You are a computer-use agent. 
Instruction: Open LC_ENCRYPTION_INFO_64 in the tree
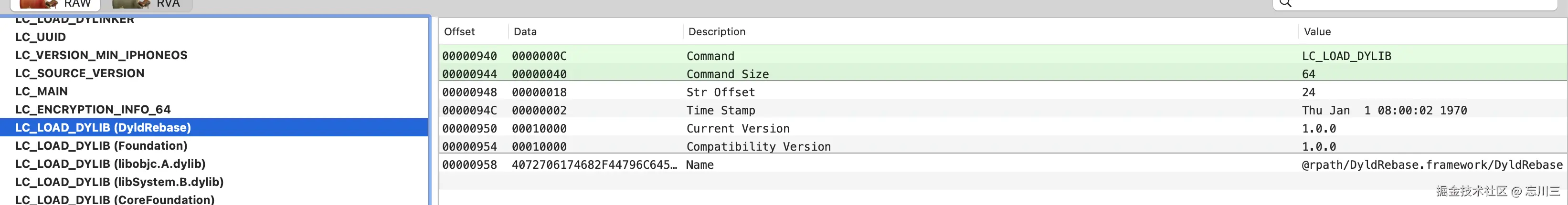coord(93,110)
